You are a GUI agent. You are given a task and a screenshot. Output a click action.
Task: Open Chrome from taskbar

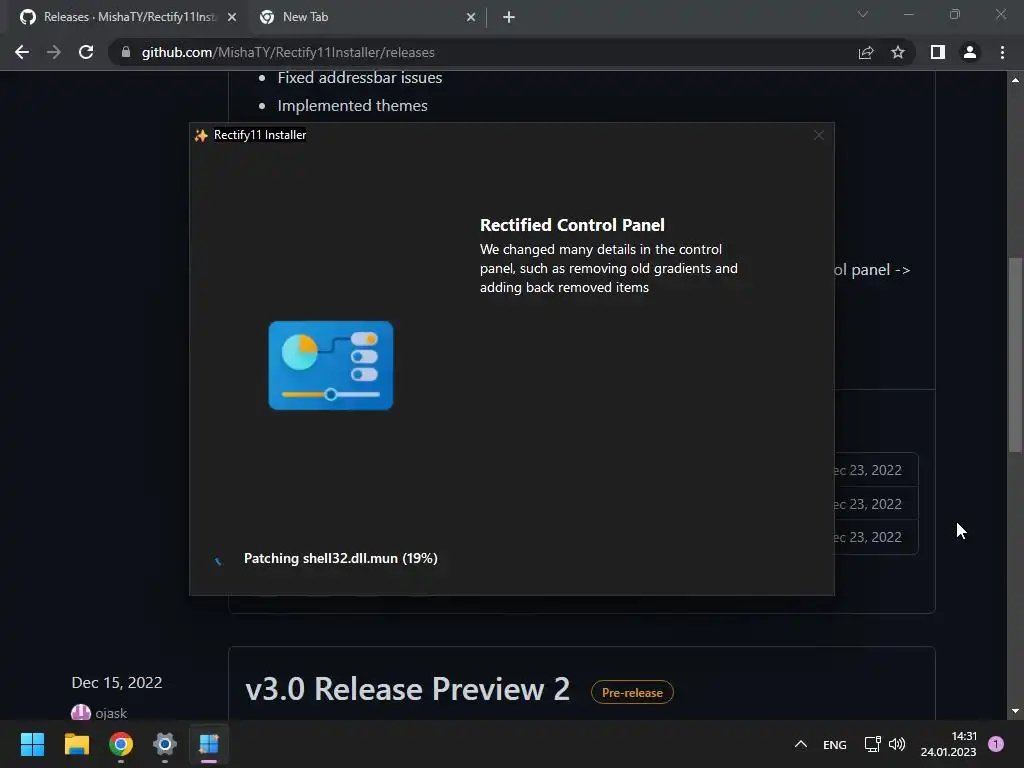(121, 744)
